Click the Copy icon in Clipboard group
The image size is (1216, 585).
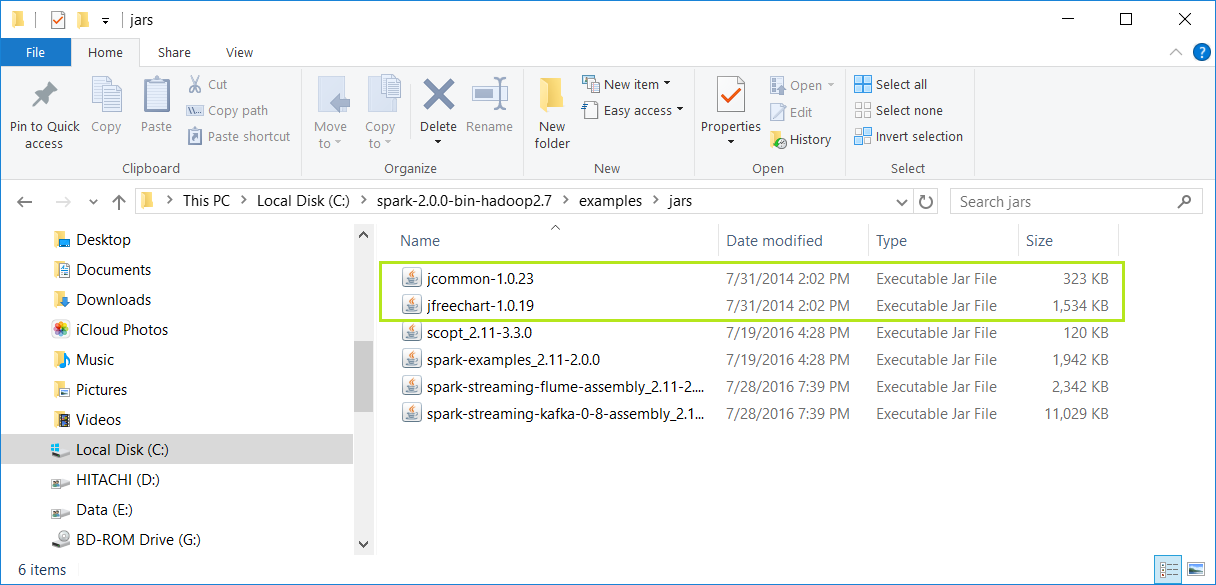(106, 96)
